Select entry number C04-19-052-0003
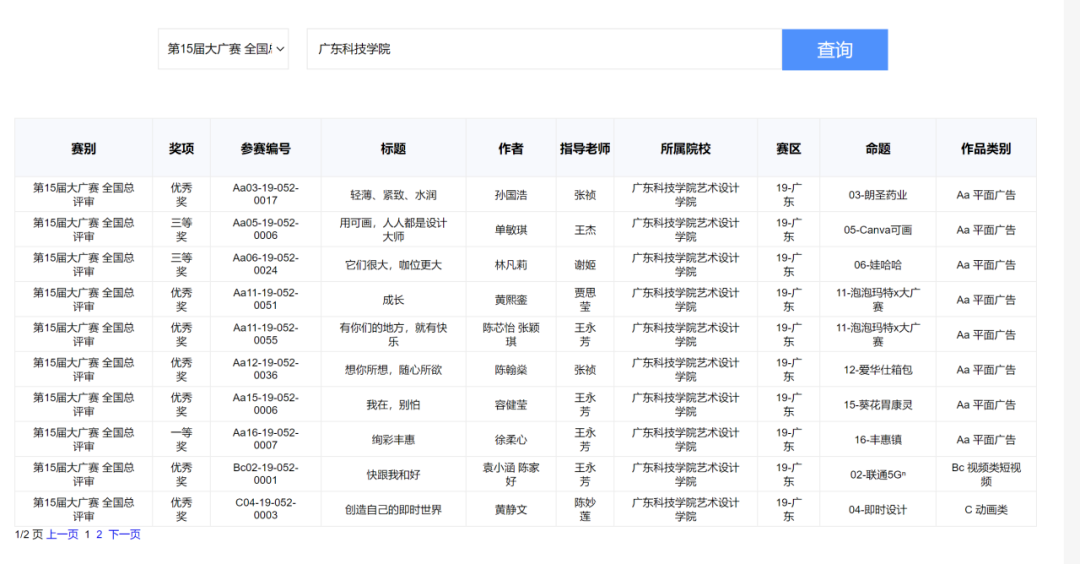The height and width of the screenshot is (564, 1080). coord(265,509)
